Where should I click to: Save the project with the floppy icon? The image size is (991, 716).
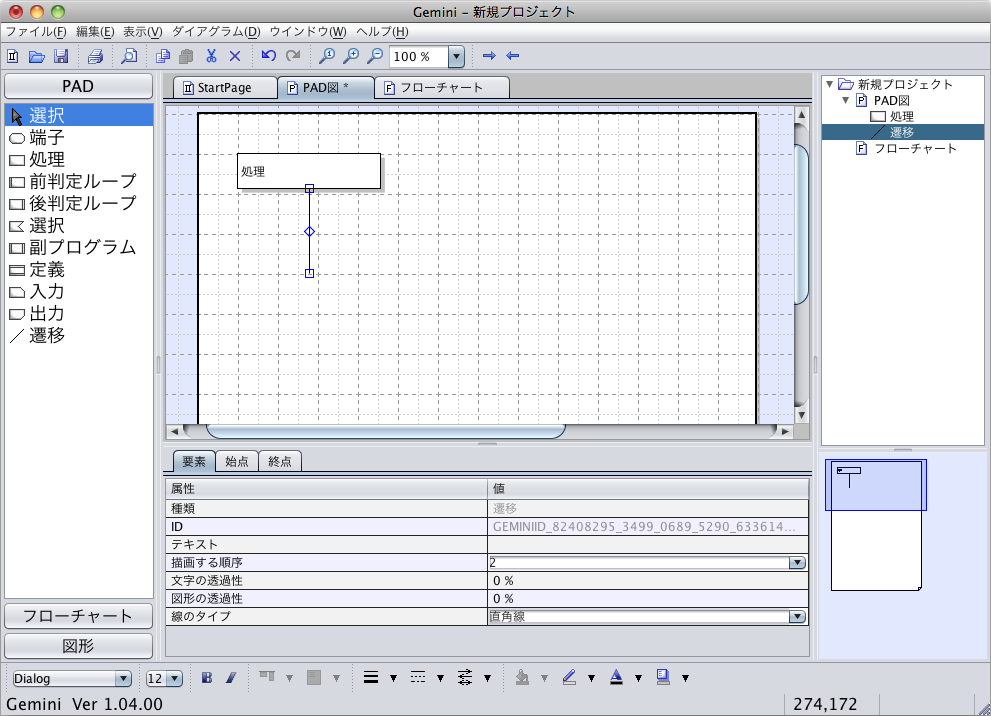coord(61,56)
